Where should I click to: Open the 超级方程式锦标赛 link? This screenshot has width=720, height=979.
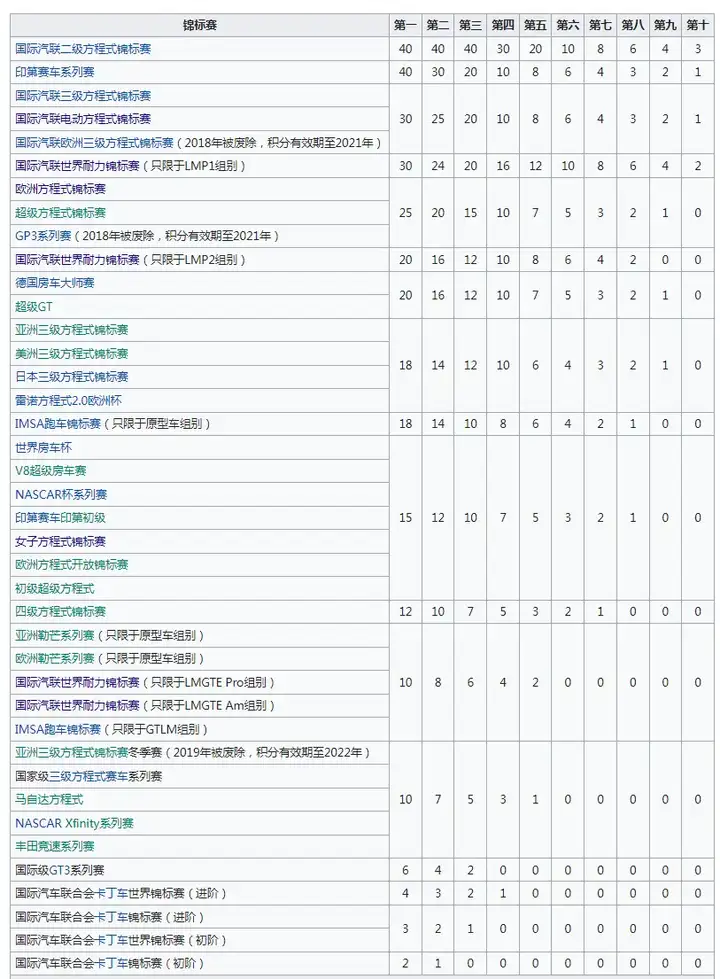point(61,212)
